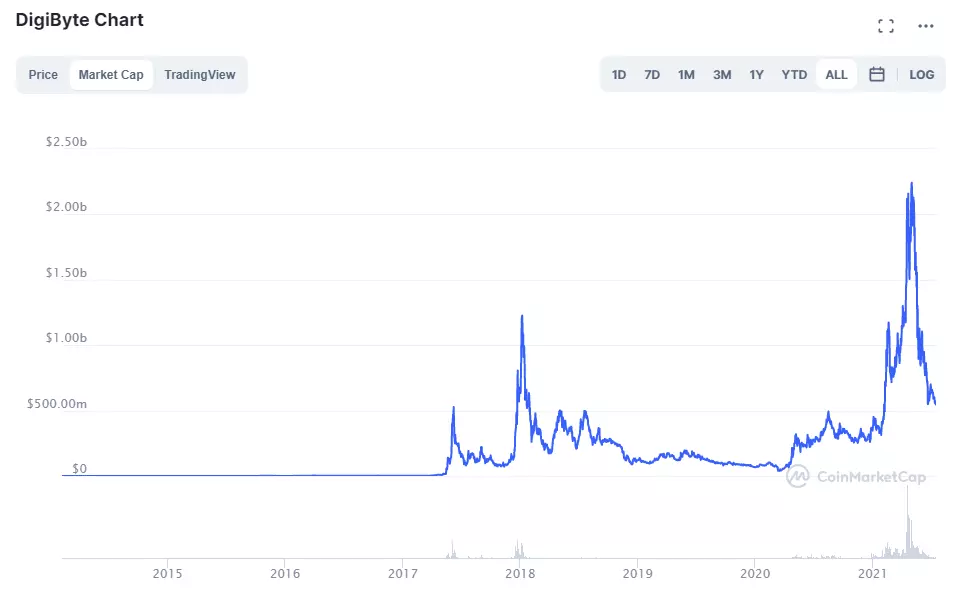Show the 1Y time range

click(757, 74)
